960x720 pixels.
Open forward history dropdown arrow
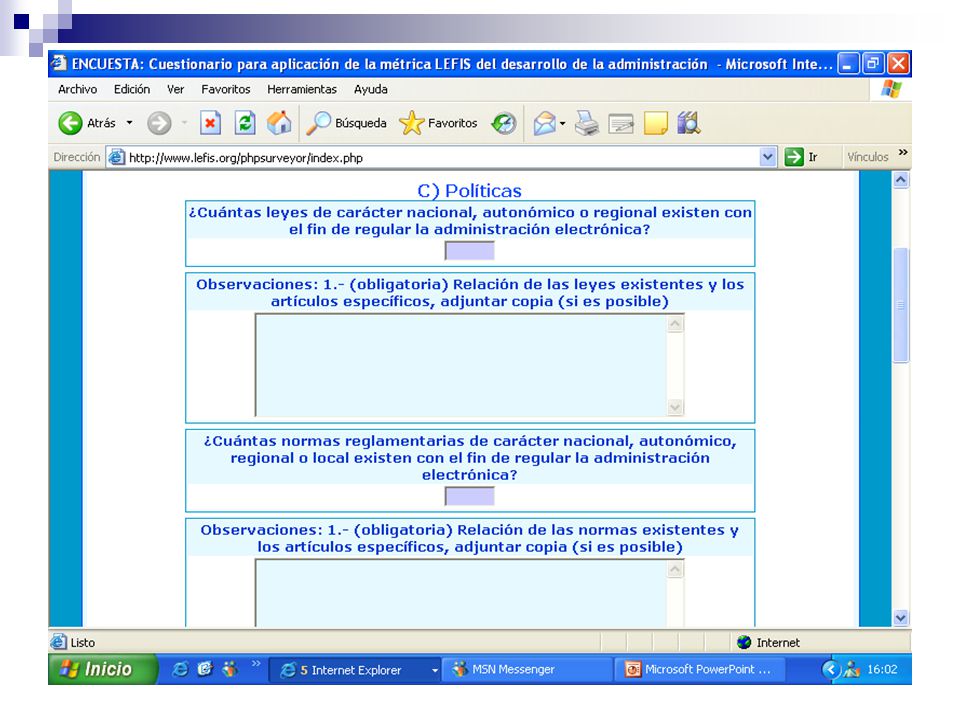coord(184,123)
